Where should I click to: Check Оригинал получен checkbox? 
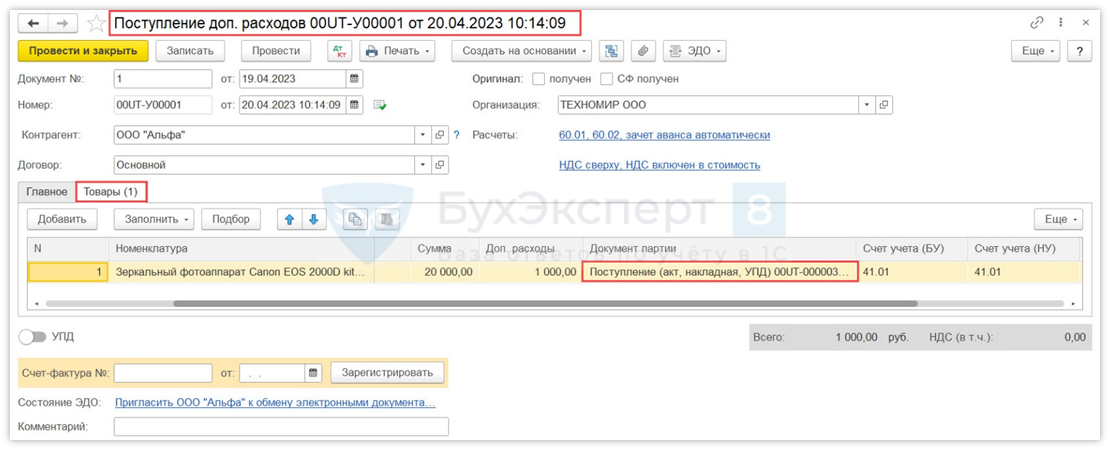point(539,79)
